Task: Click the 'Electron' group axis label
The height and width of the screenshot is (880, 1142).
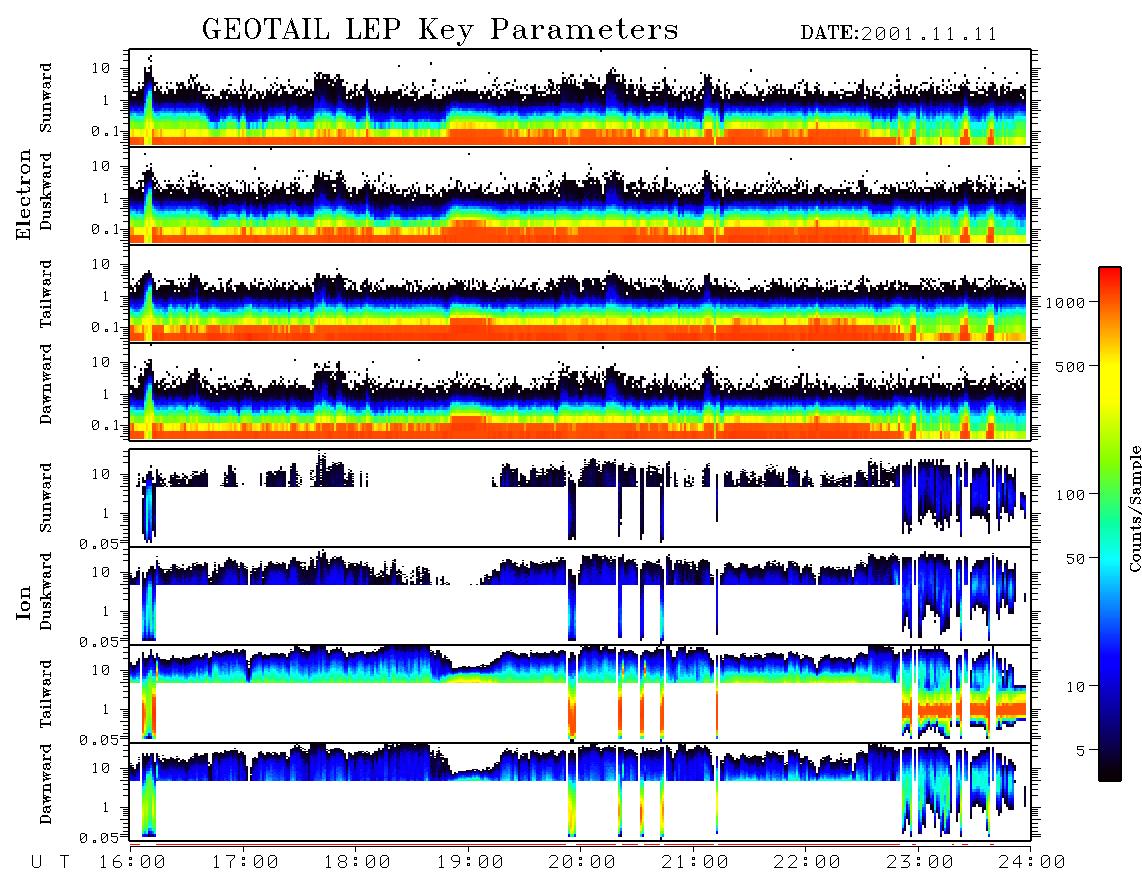Action: [x=24, y=195]
